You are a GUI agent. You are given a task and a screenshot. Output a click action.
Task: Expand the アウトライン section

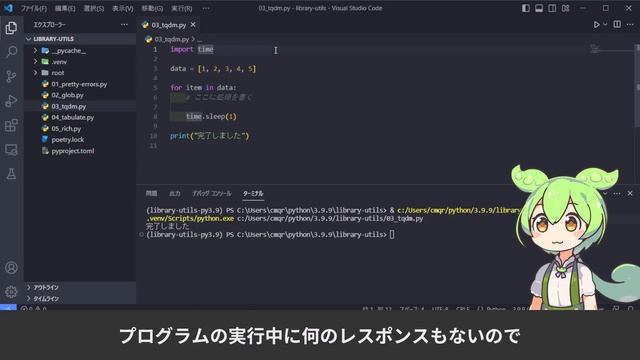(x=80, y=287)
